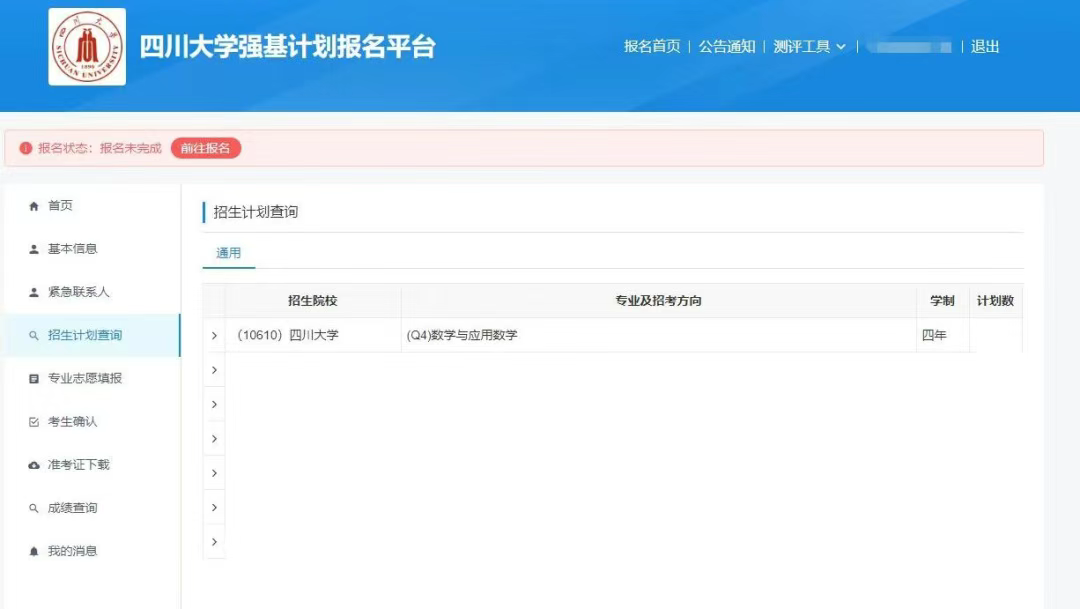The image size is (1080, 609).
Task: Click the 招生计划查询 page heading
Action: coord(256,211)
